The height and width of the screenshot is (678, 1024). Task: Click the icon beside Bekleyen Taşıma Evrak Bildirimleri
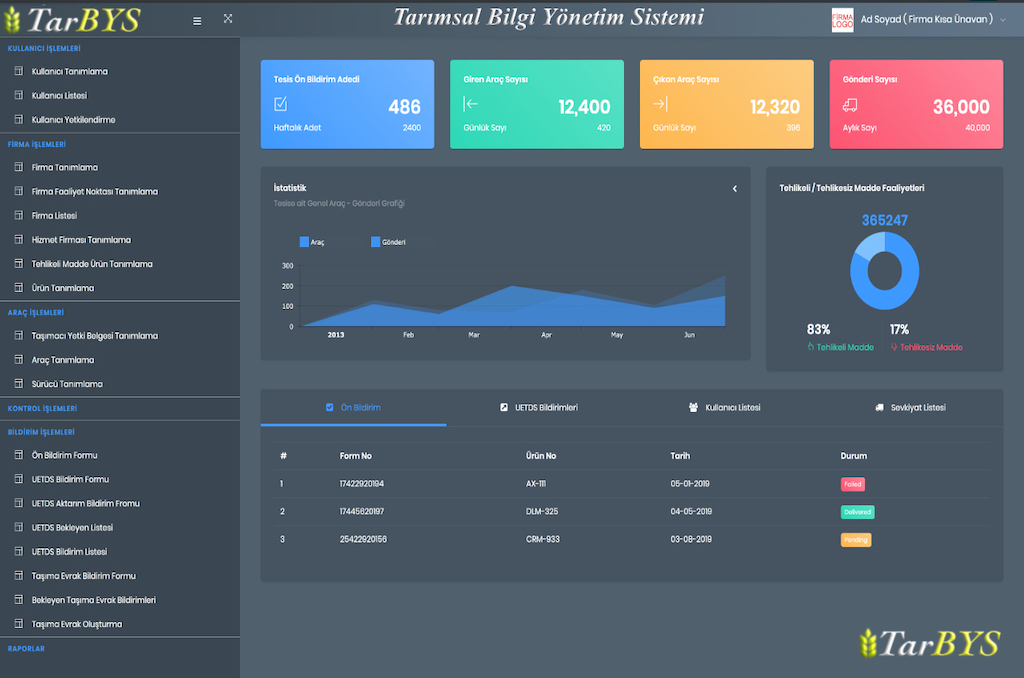(x=18, y=600)
